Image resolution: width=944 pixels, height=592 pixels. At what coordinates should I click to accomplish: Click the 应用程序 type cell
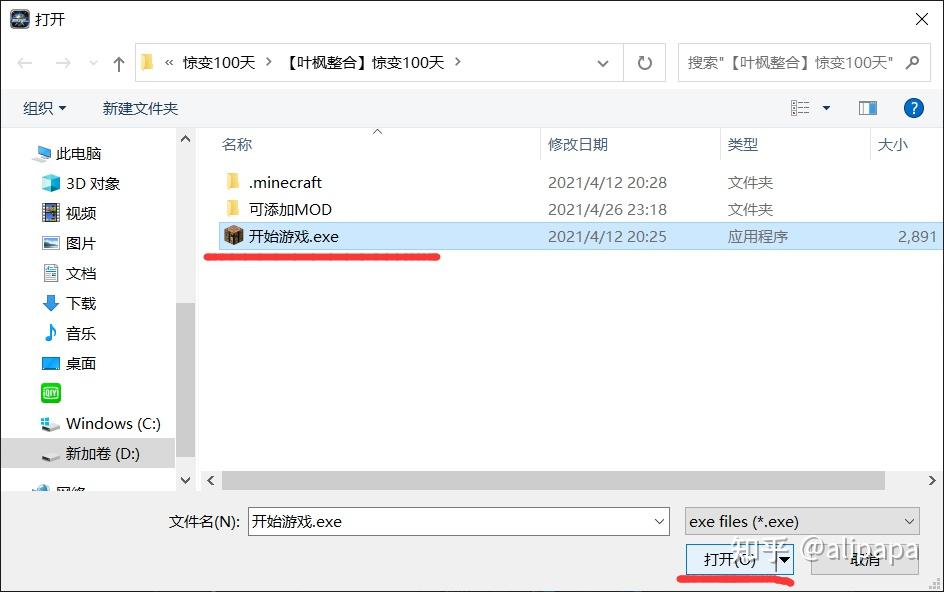click(757, 237)
